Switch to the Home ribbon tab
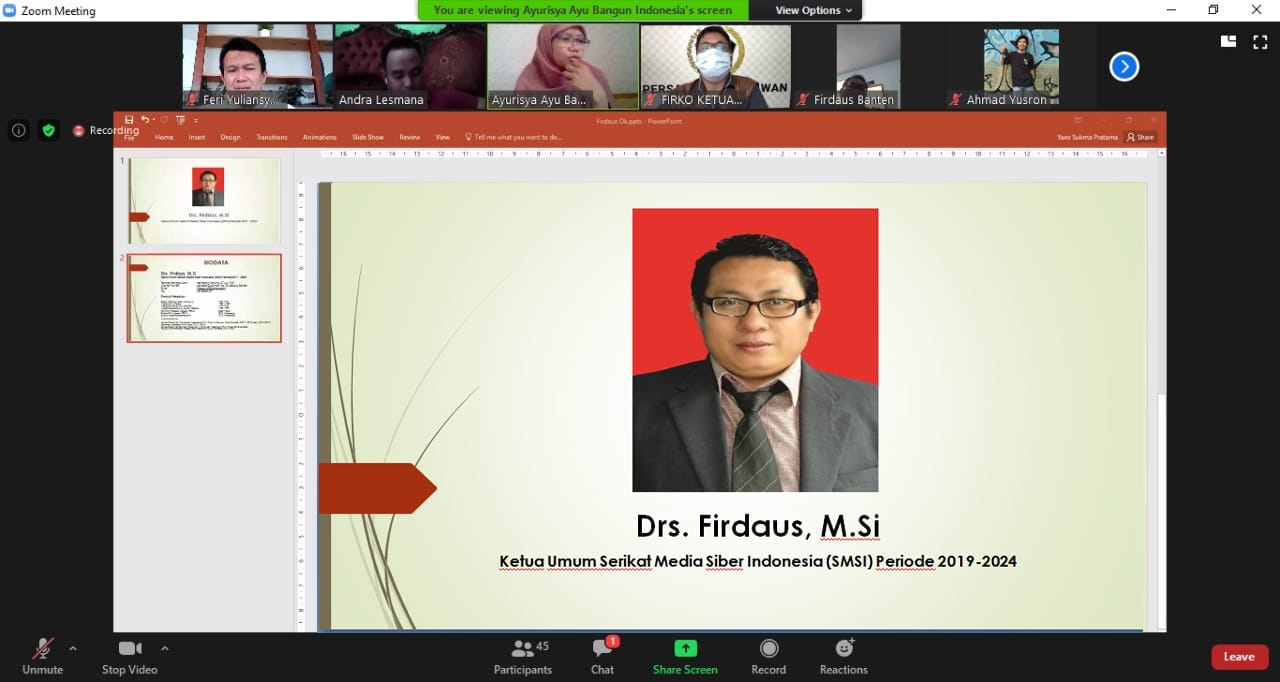Screen dimensions: 1280x682 pyautogui.click(x=164, y=137)
